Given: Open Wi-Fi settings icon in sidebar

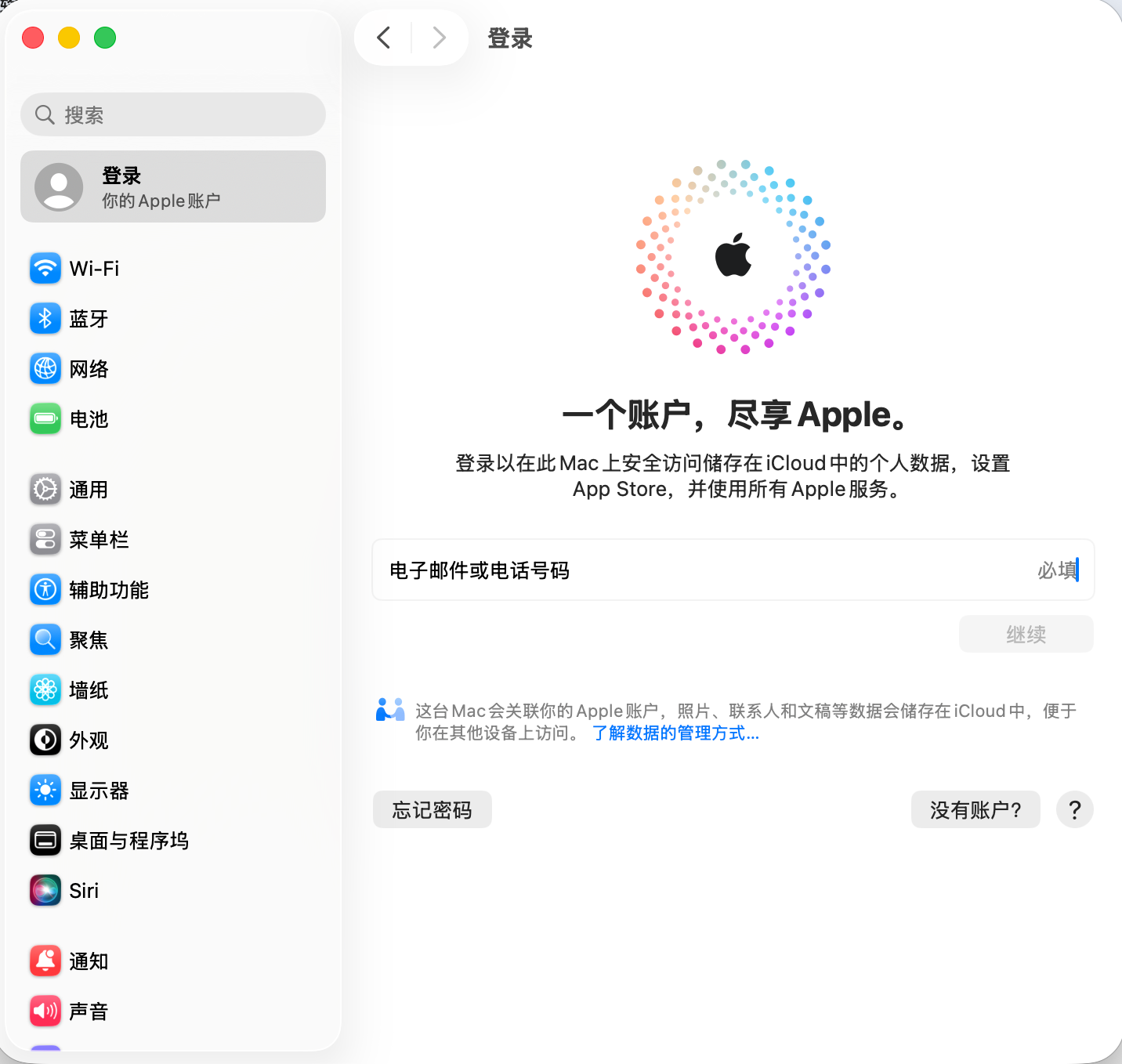Looking at the screenshot, I should tap(45, 269).
